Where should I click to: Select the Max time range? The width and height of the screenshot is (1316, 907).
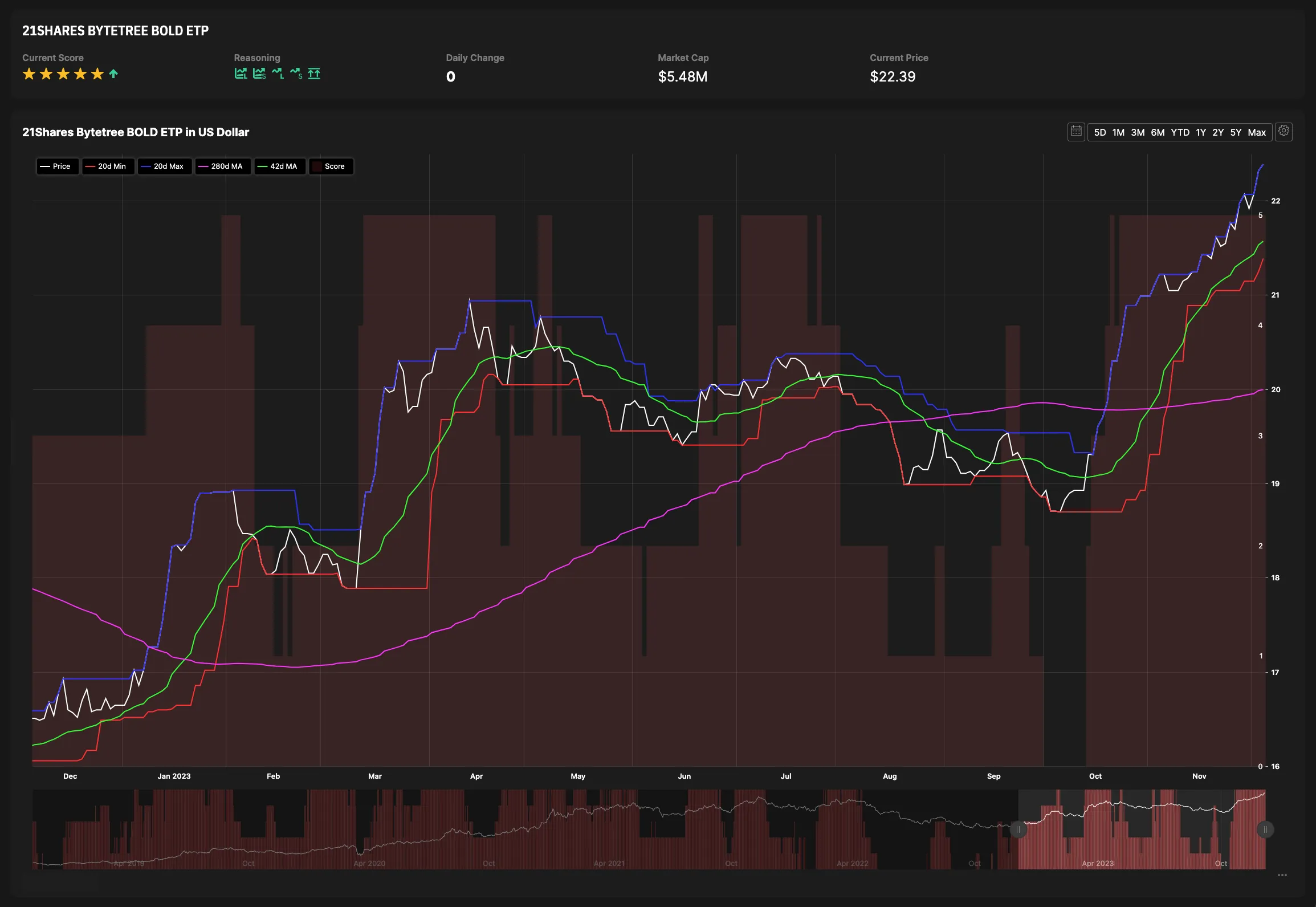(1257, 132)
